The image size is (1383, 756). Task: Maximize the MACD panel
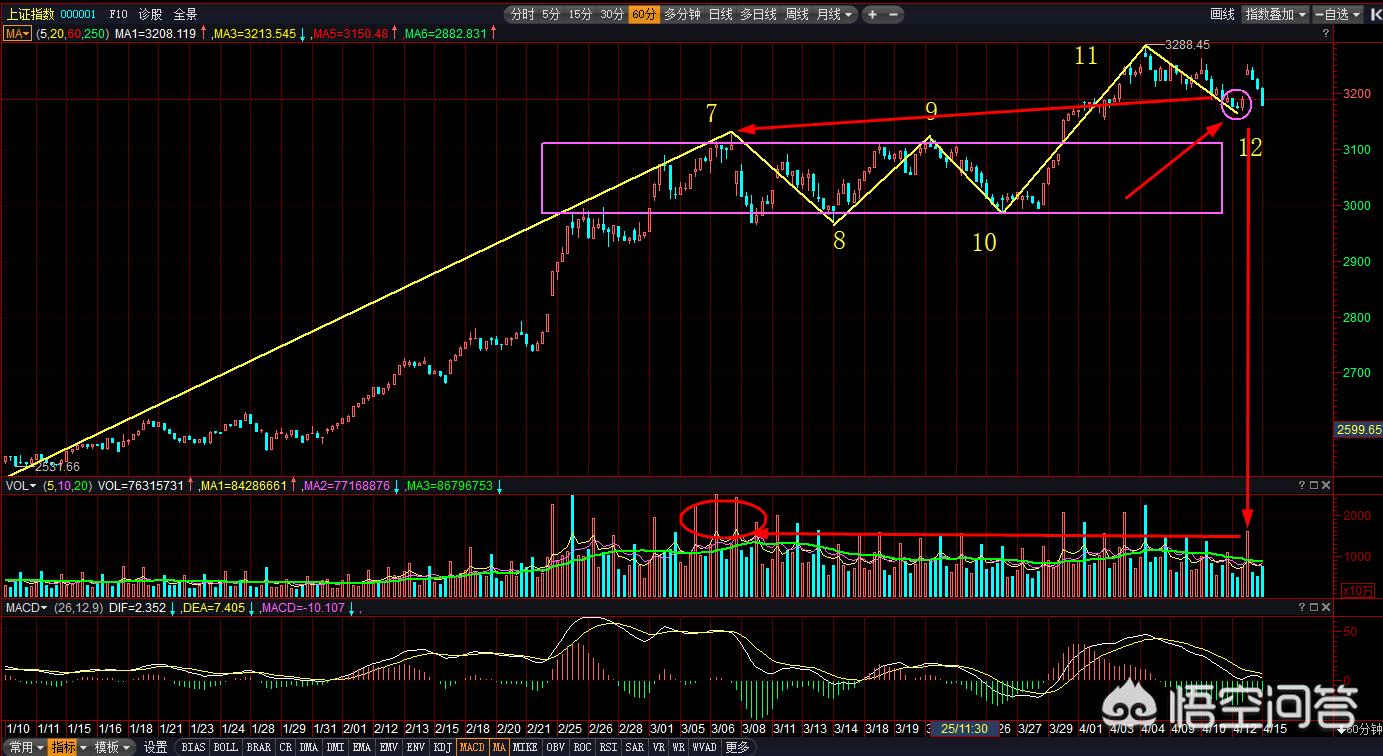coord(1313,607)
